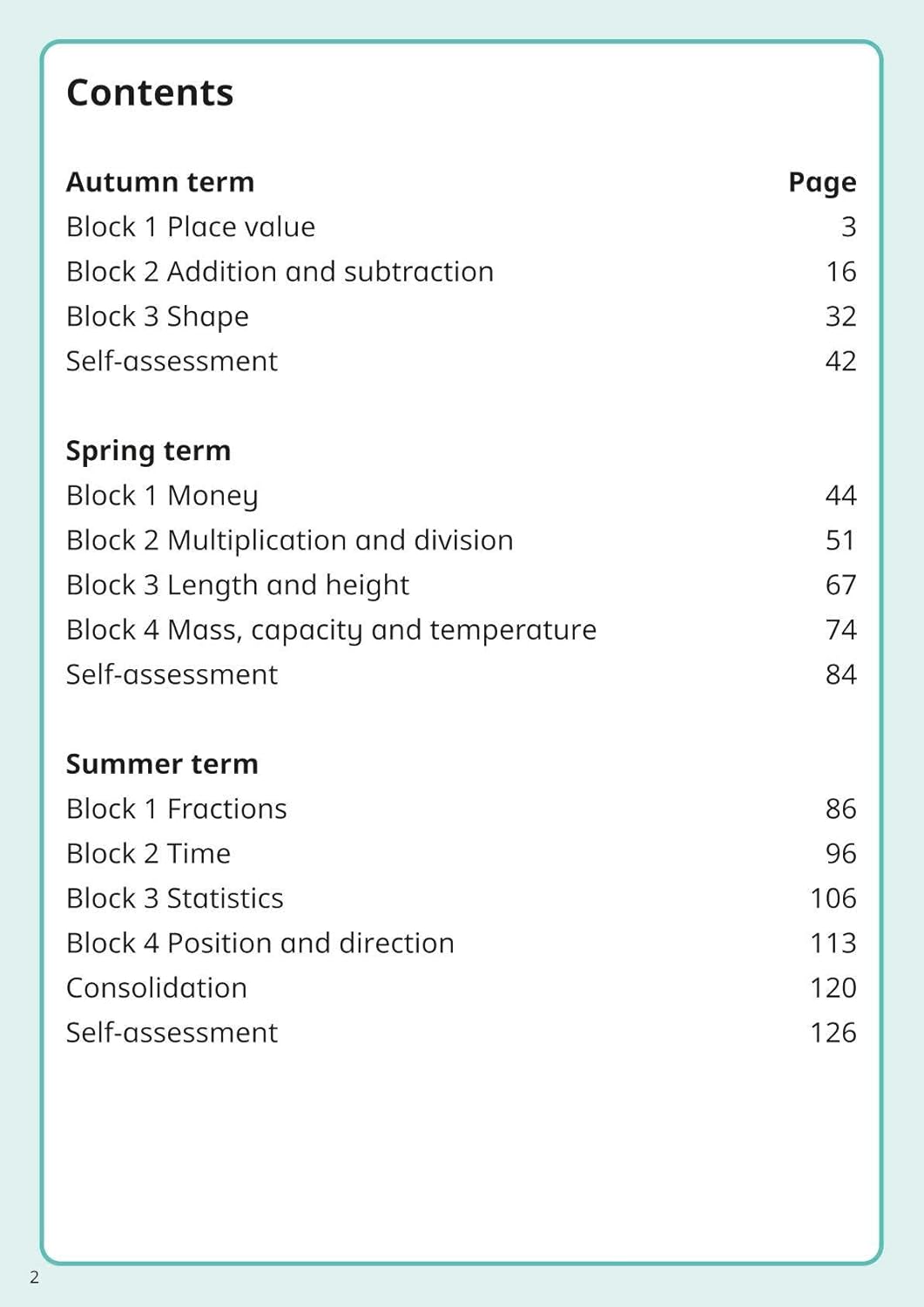Open Block 1 Place value entry
924x1307 pixels.
191,227
